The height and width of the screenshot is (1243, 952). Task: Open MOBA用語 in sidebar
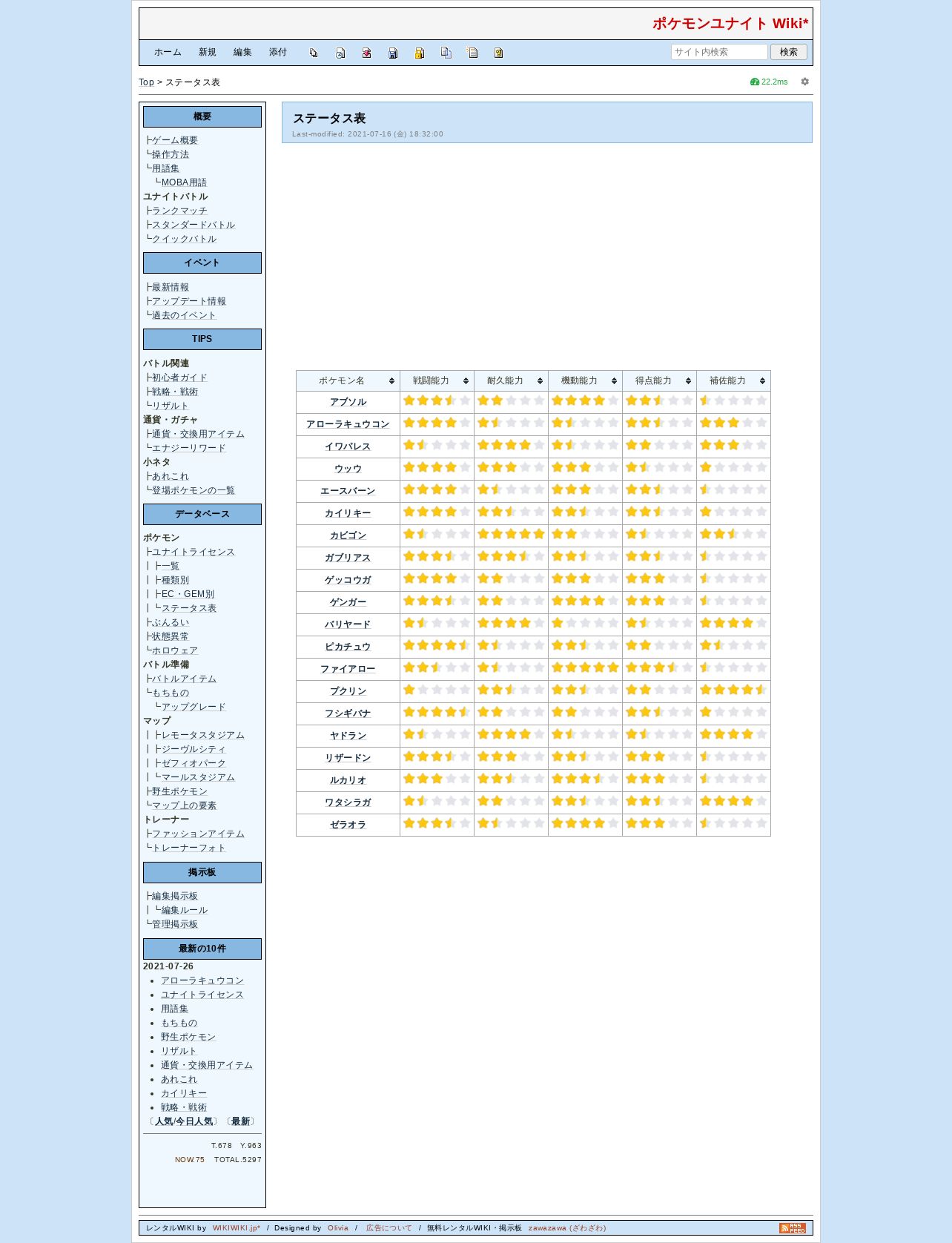[x=184, y=182]
